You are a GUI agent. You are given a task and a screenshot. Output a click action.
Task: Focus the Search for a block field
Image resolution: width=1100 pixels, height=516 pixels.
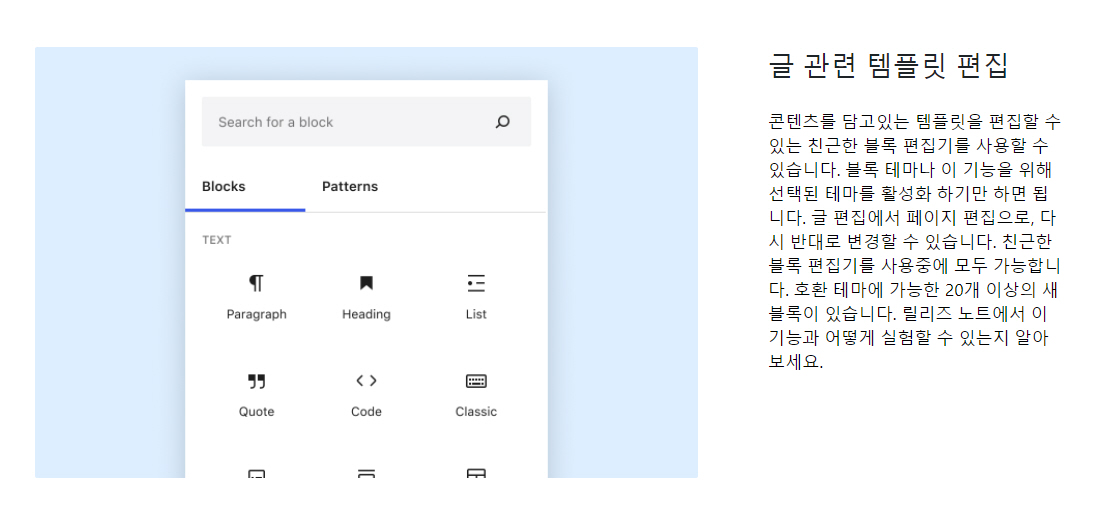(x=366, y=122)
